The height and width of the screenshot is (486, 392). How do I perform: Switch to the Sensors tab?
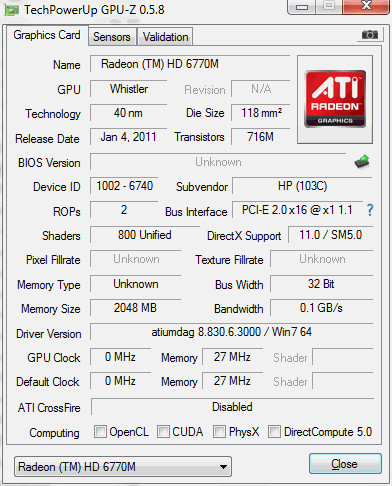pyautogui.click(x=112, y=37)
